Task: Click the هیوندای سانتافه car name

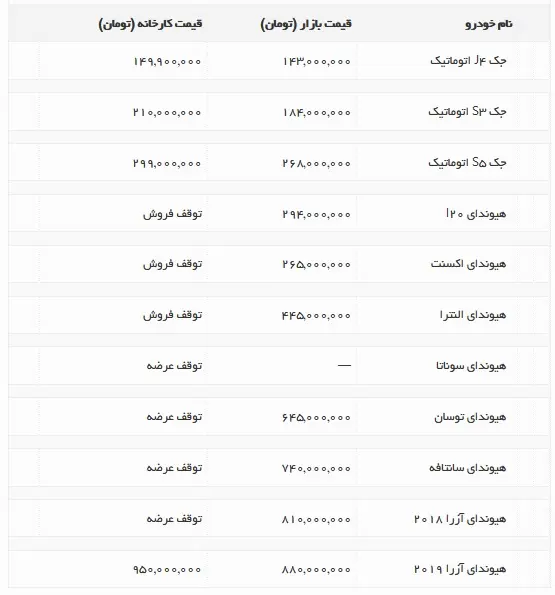Action: click(x=468, y=468)
